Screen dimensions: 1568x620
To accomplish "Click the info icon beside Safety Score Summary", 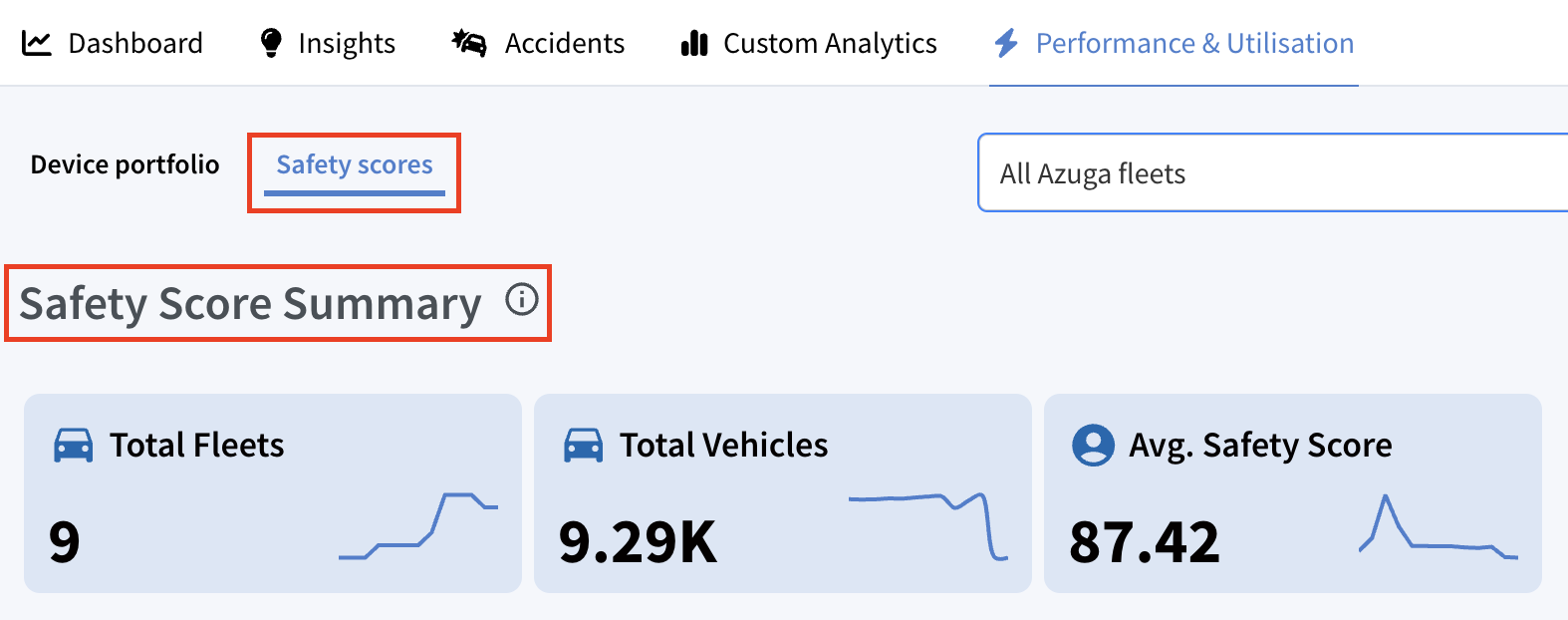I will 522,299.
